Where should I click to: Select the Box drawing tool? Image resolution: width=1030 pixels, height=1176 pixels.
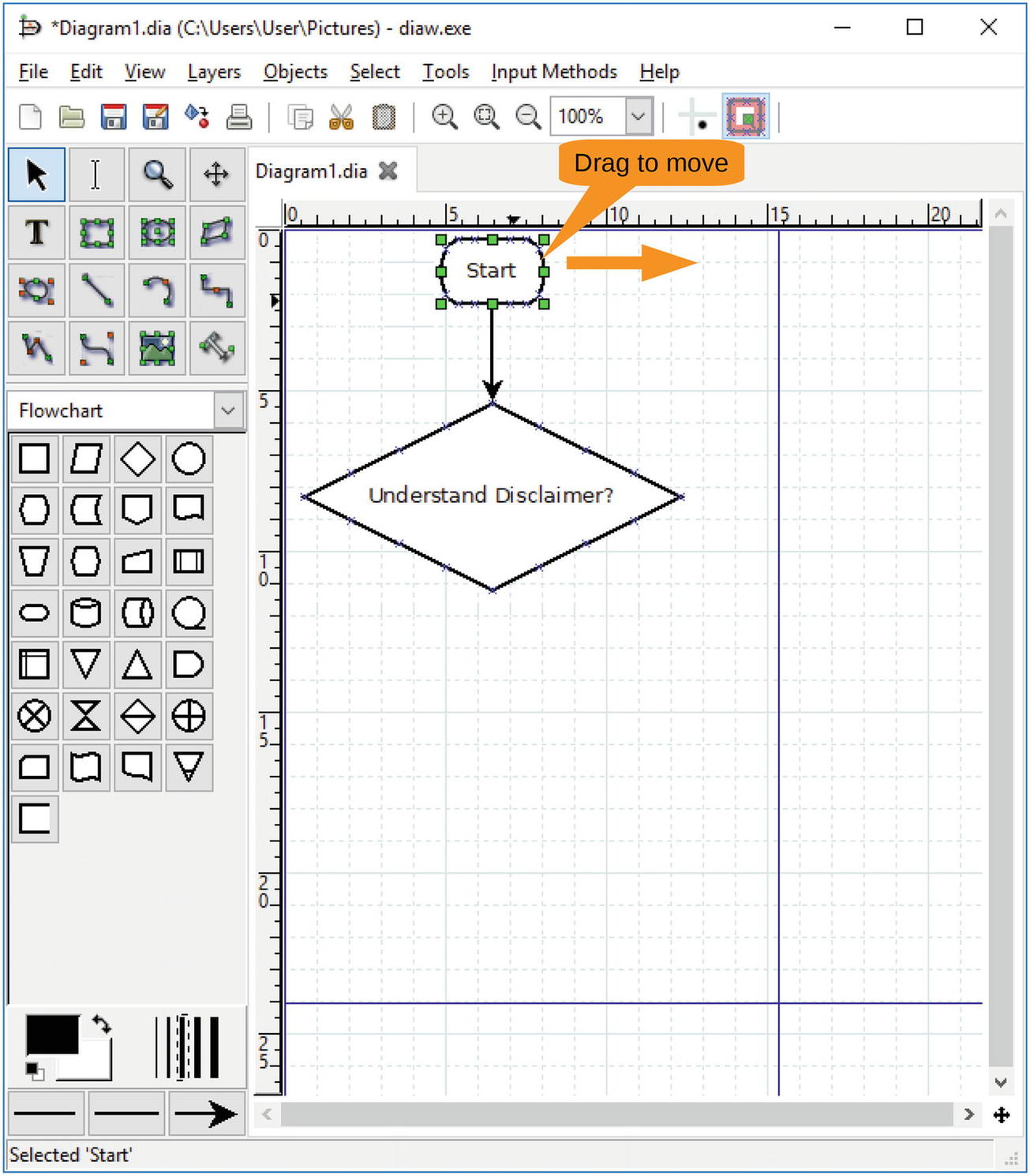pyautogui.click(x=96, y=233)
